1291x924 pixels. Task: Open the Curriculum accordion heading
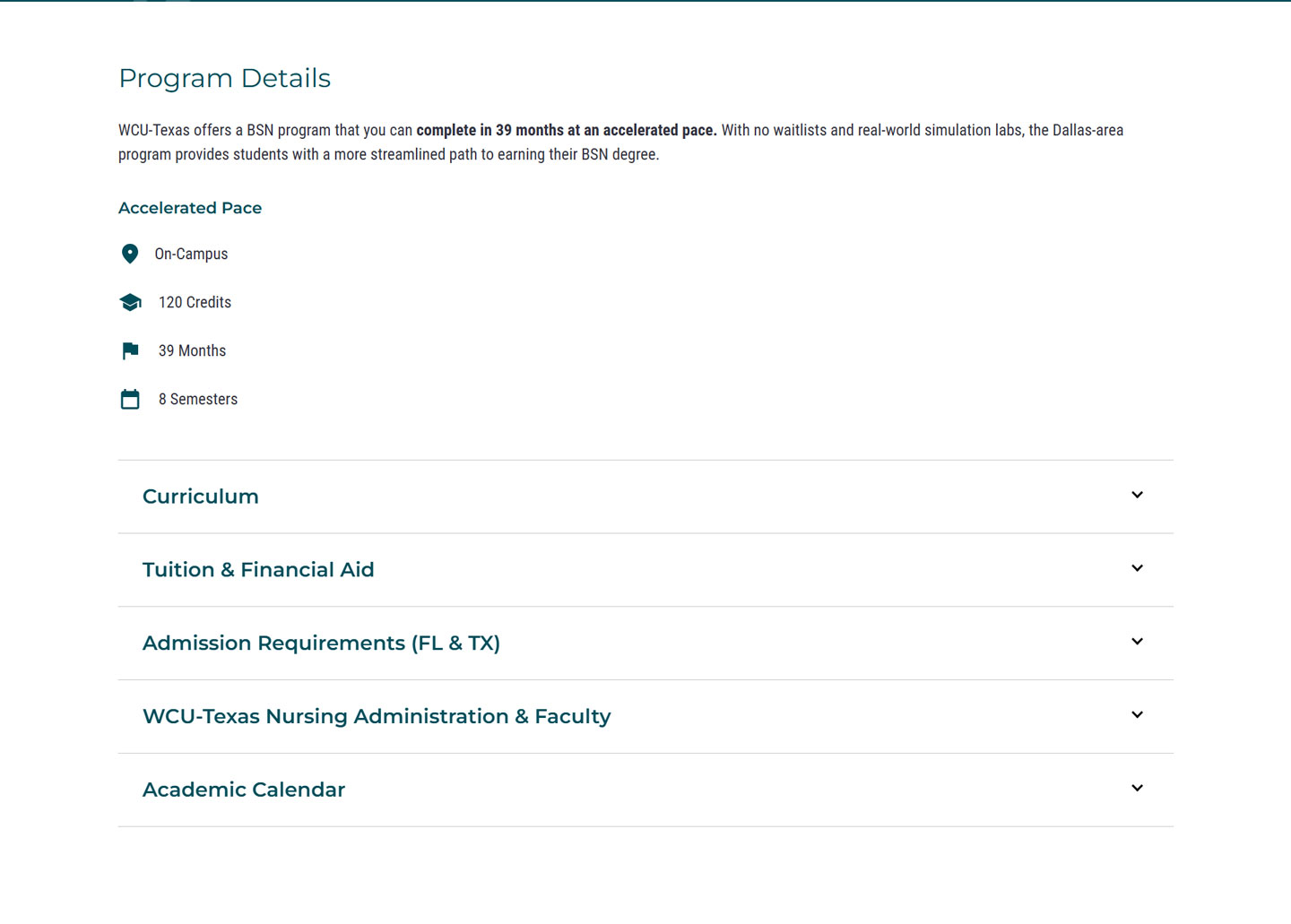200,497
